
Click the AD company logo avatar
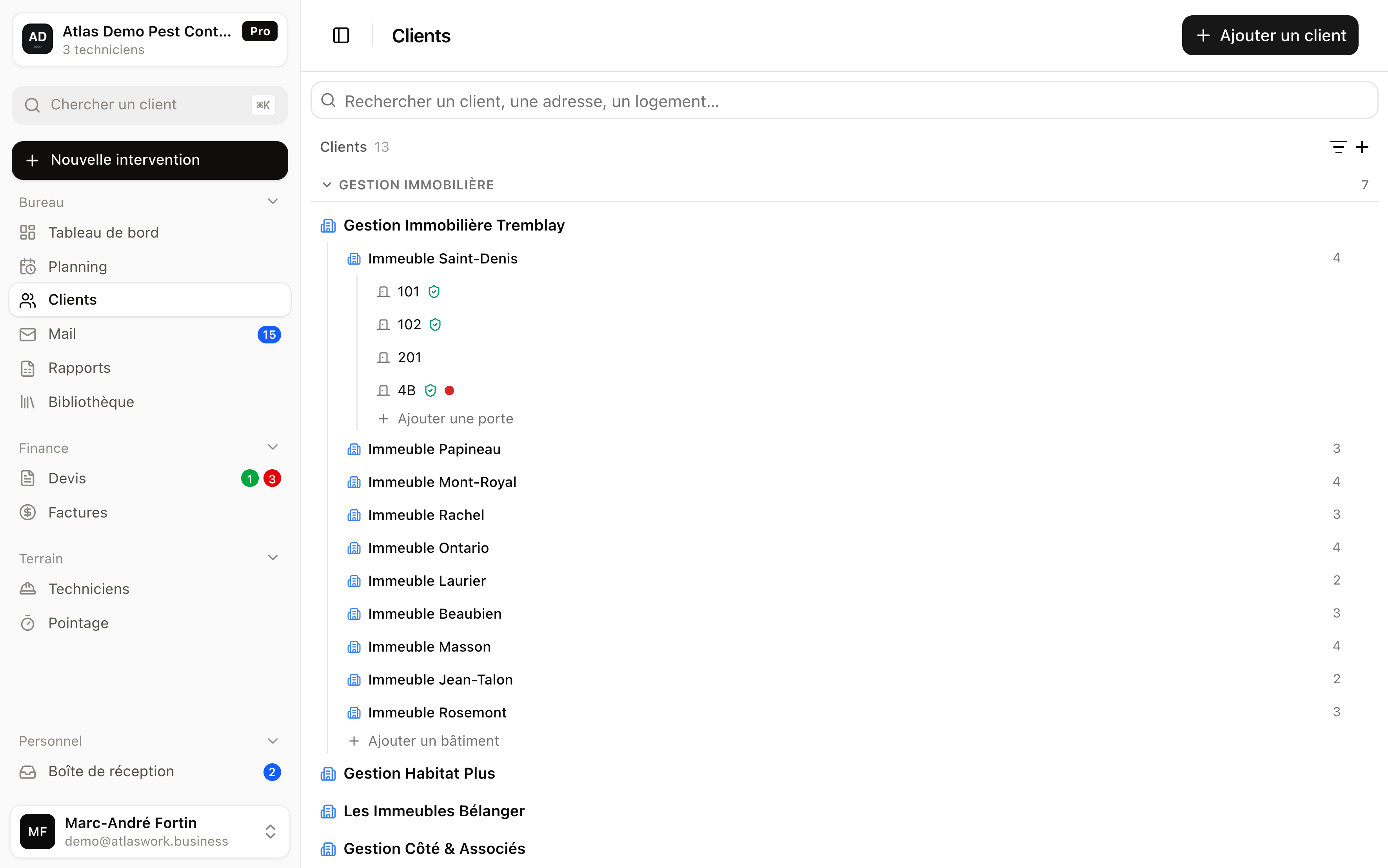tap(37, 38)
